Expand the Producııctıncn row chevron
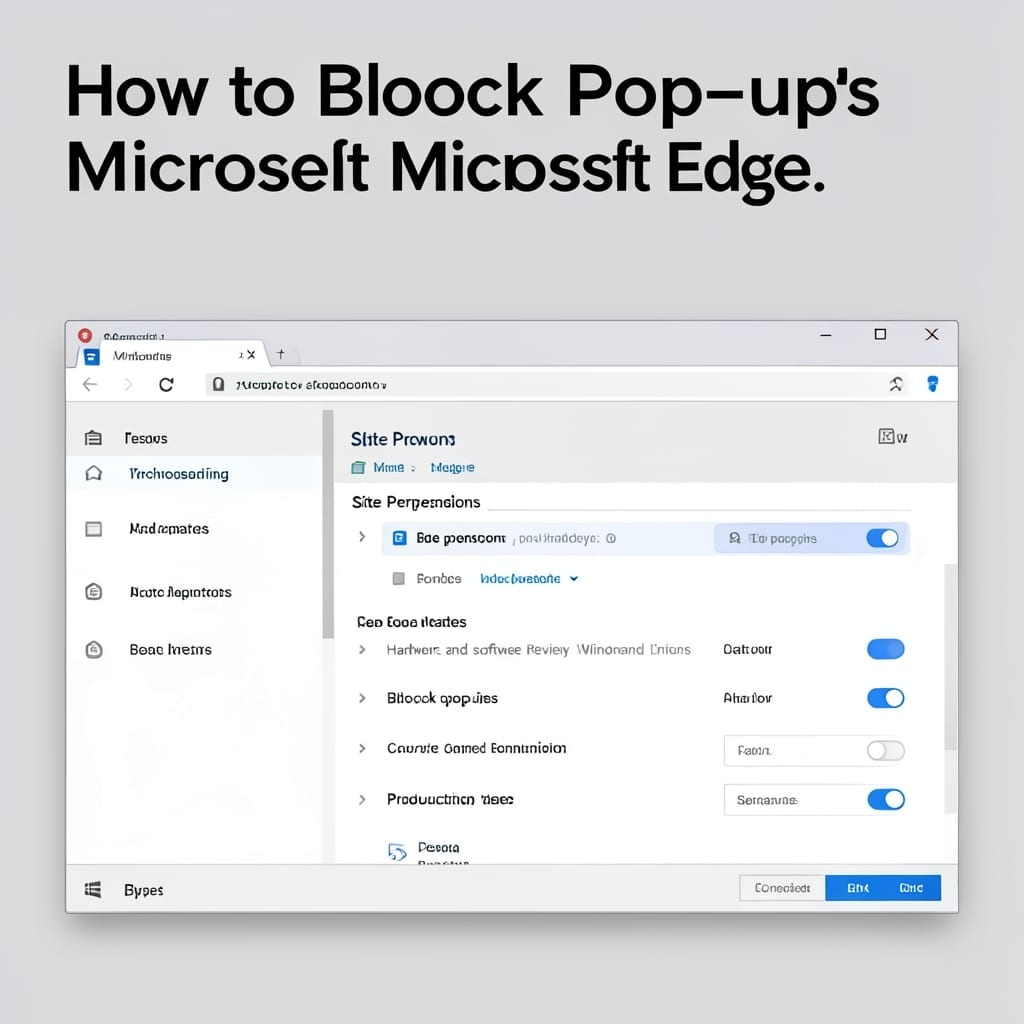1024x1024 pixels. click(362, 799)
